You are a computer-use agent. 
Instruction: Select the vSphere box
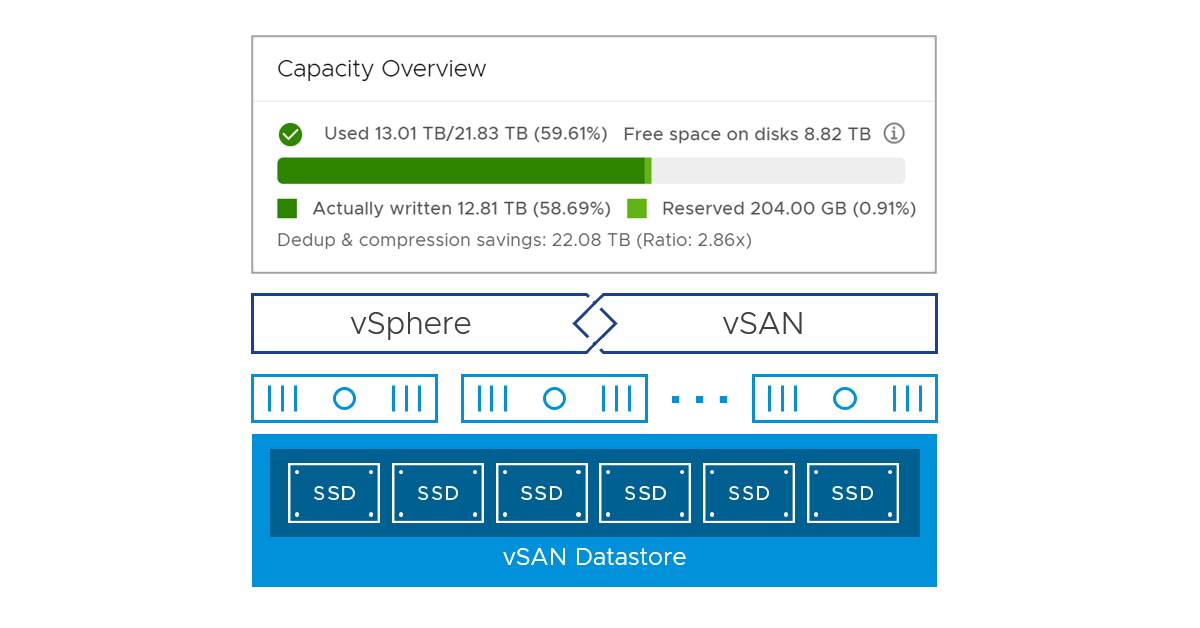pos(411,324)
